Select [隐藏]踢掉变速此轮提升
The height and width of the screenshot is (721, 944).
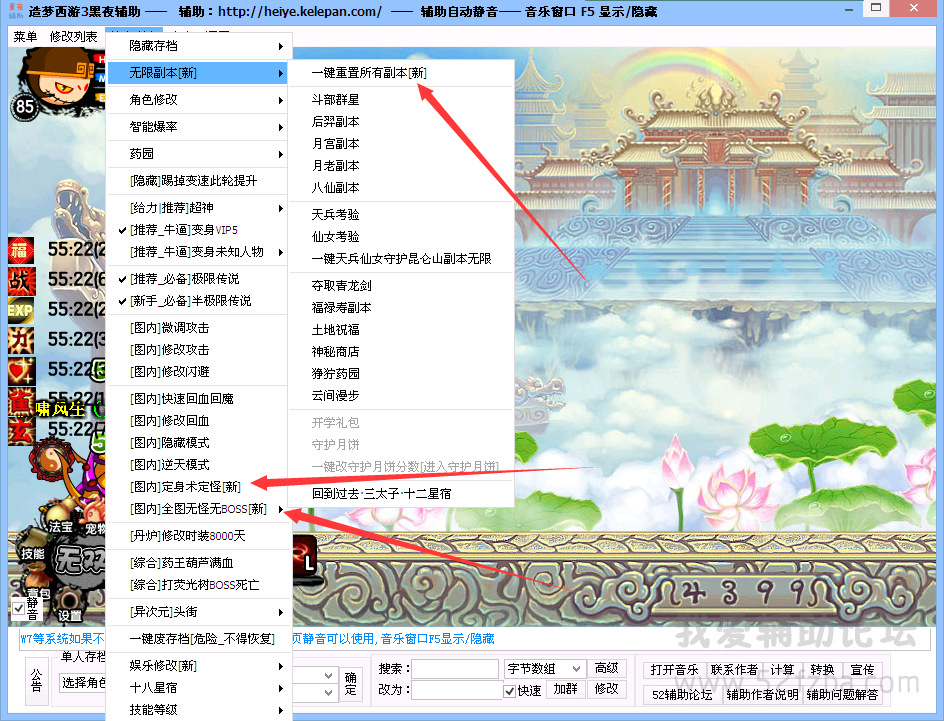[196, 181]
